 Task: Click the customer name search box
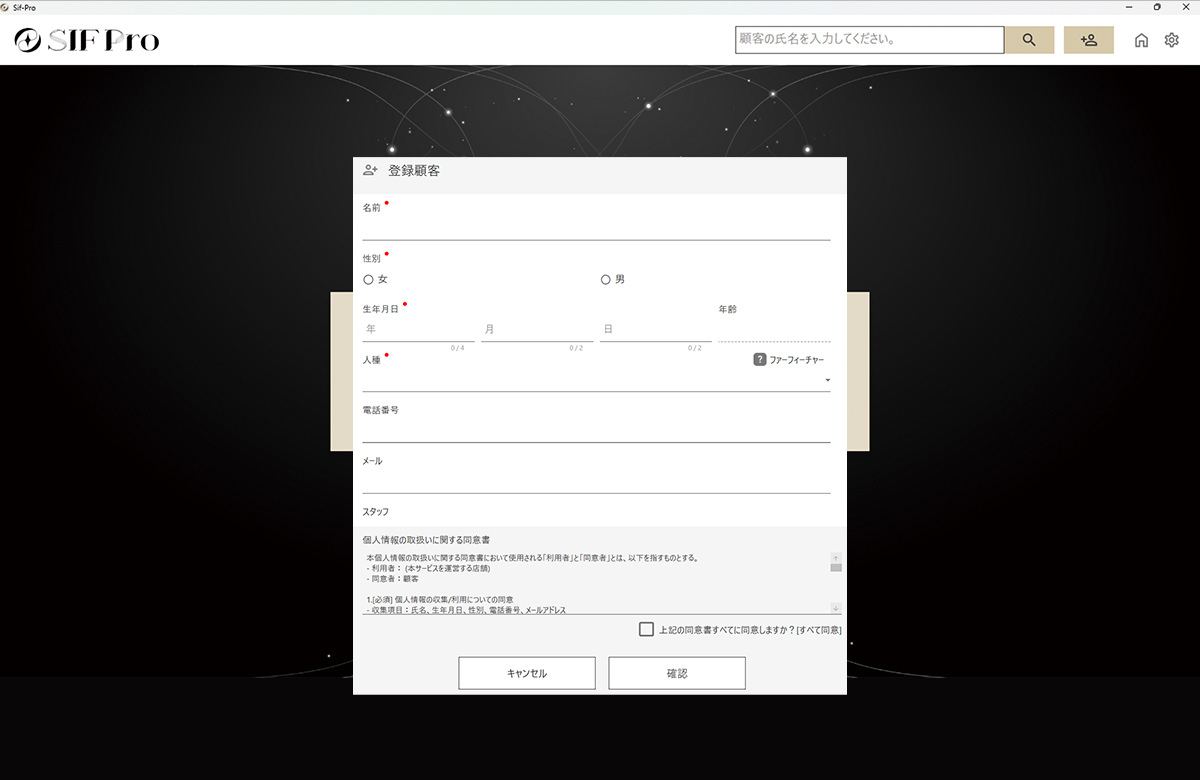869,40
